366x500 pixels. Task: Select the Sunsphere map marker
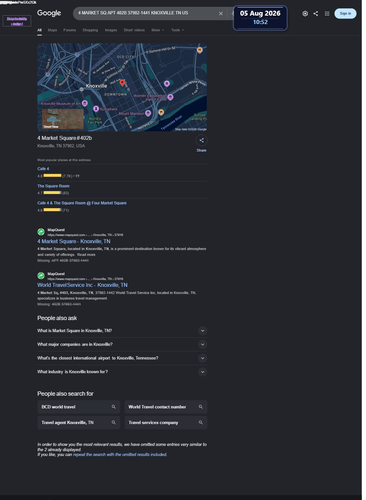pyautogui.click(x=96, y=109)
